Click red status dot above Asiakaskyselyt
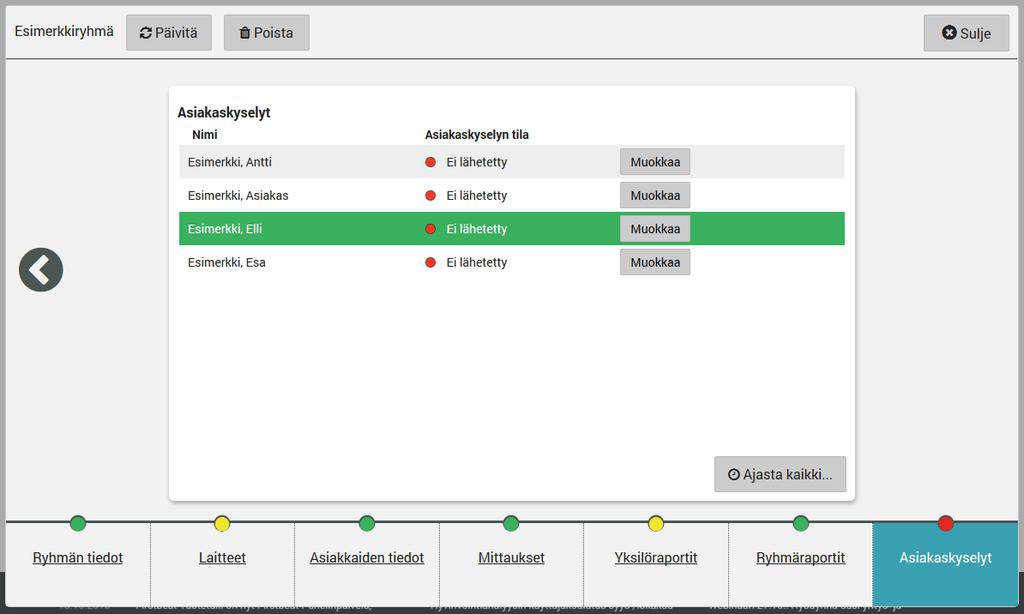1024x614 pixels. click(x=945, y=523)
